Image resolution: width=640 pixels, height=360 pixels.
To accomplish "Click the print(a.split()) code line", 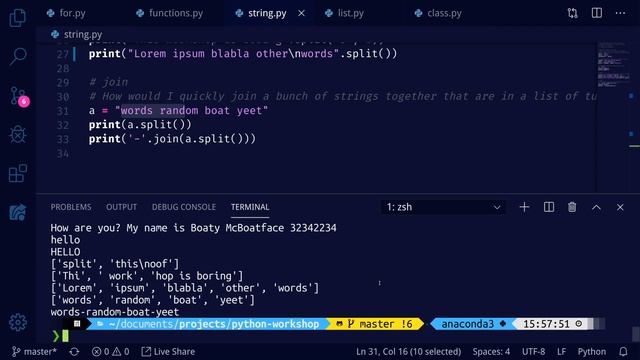I will click(140, 124).
